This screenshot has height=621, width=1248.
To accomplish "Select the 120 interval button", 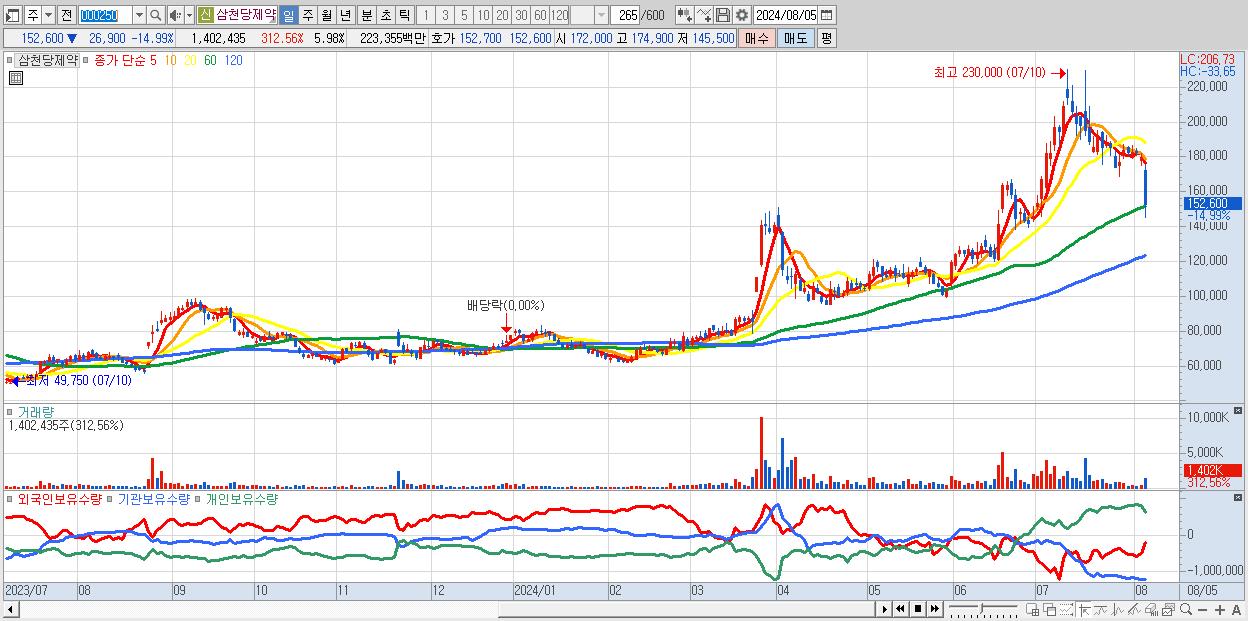I will 559,15.
